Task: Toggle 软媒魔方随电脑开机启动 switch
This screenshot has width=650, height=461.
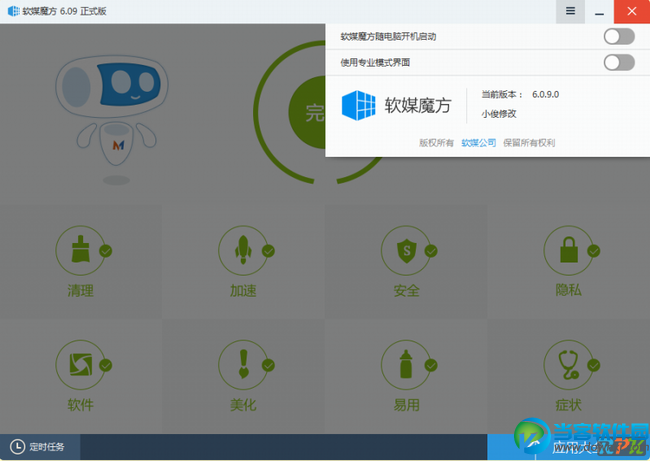Action: (619, 36)
